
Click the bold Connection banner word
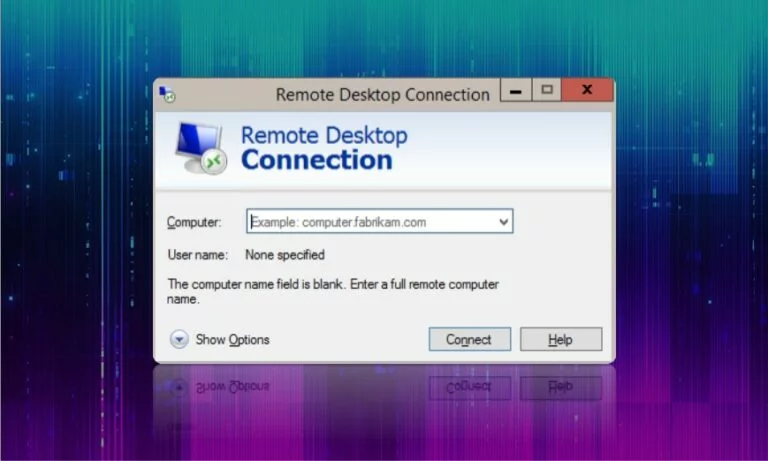tap(317, 160)
